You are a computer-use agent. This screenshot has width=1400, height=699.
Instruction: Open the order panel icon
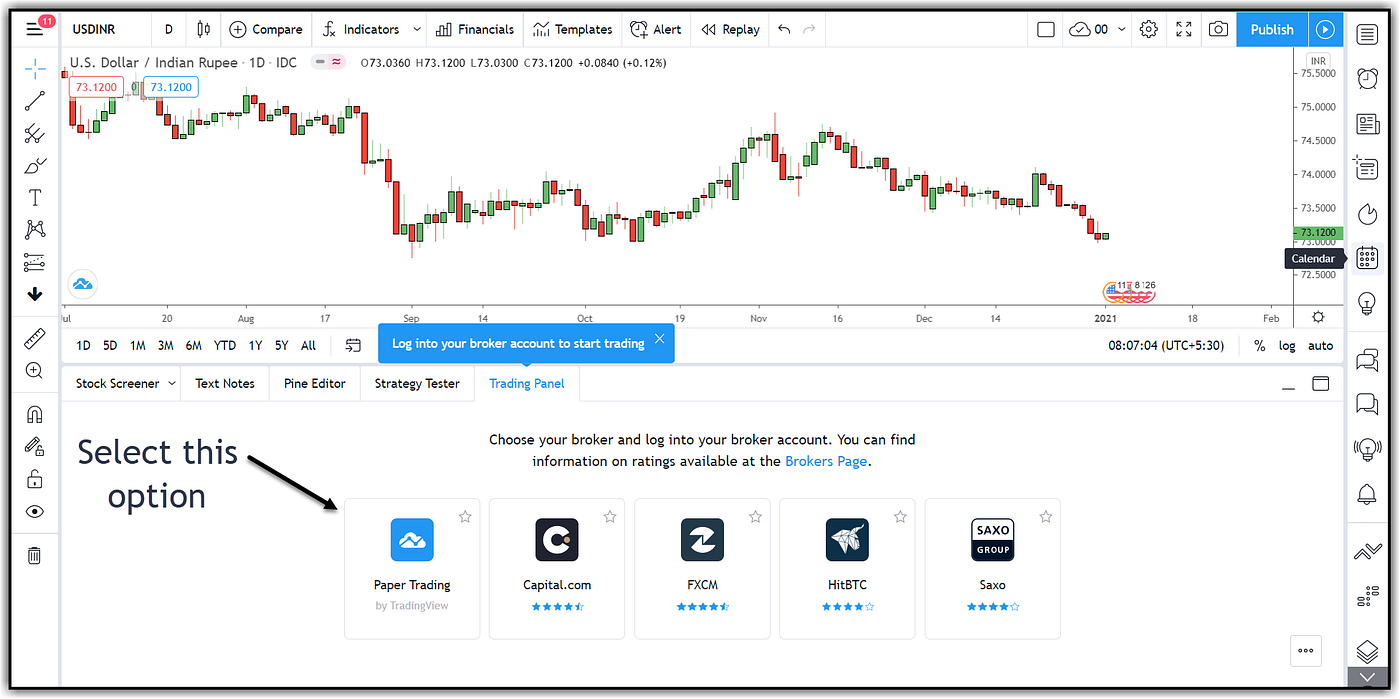coord(1367,552)
